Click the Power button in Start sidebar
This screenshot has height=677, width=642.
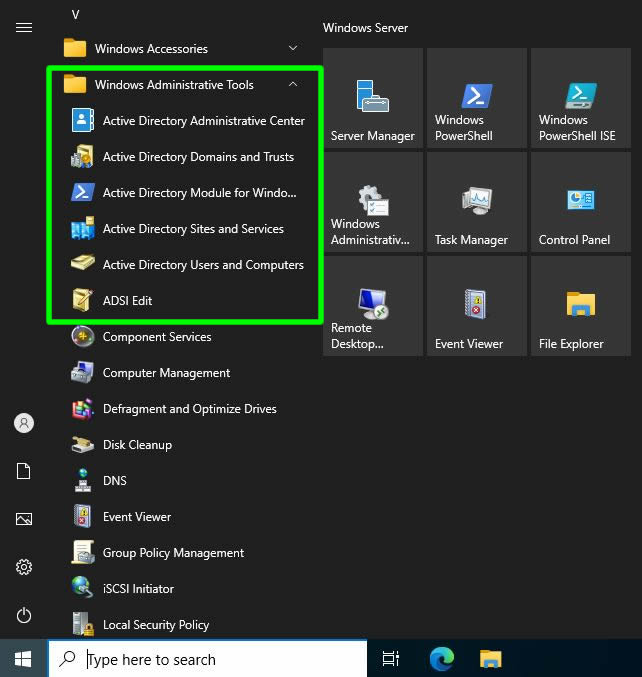pyautogui.click(x=24, y=615)
